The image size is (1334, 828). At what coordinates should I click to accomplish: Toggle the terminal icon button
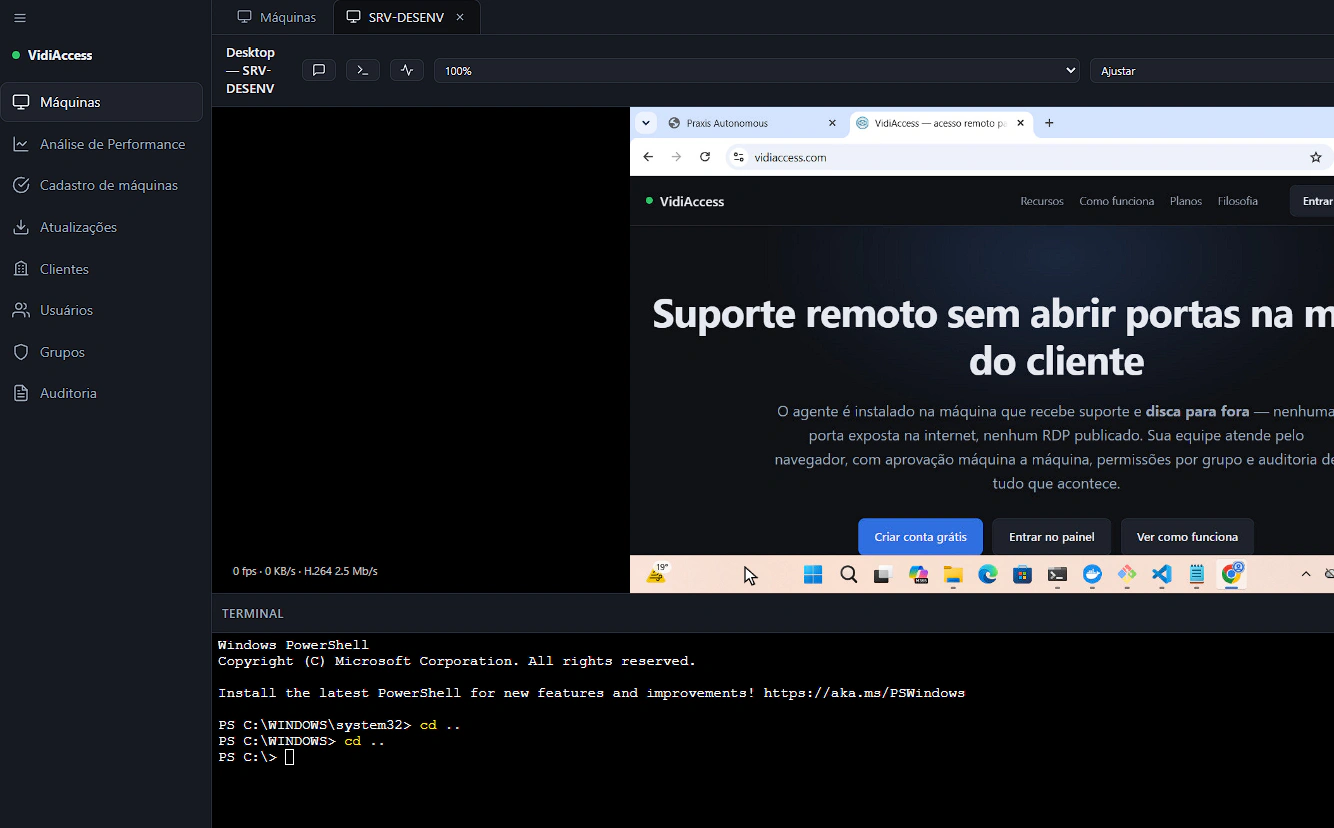pos(363,70)
